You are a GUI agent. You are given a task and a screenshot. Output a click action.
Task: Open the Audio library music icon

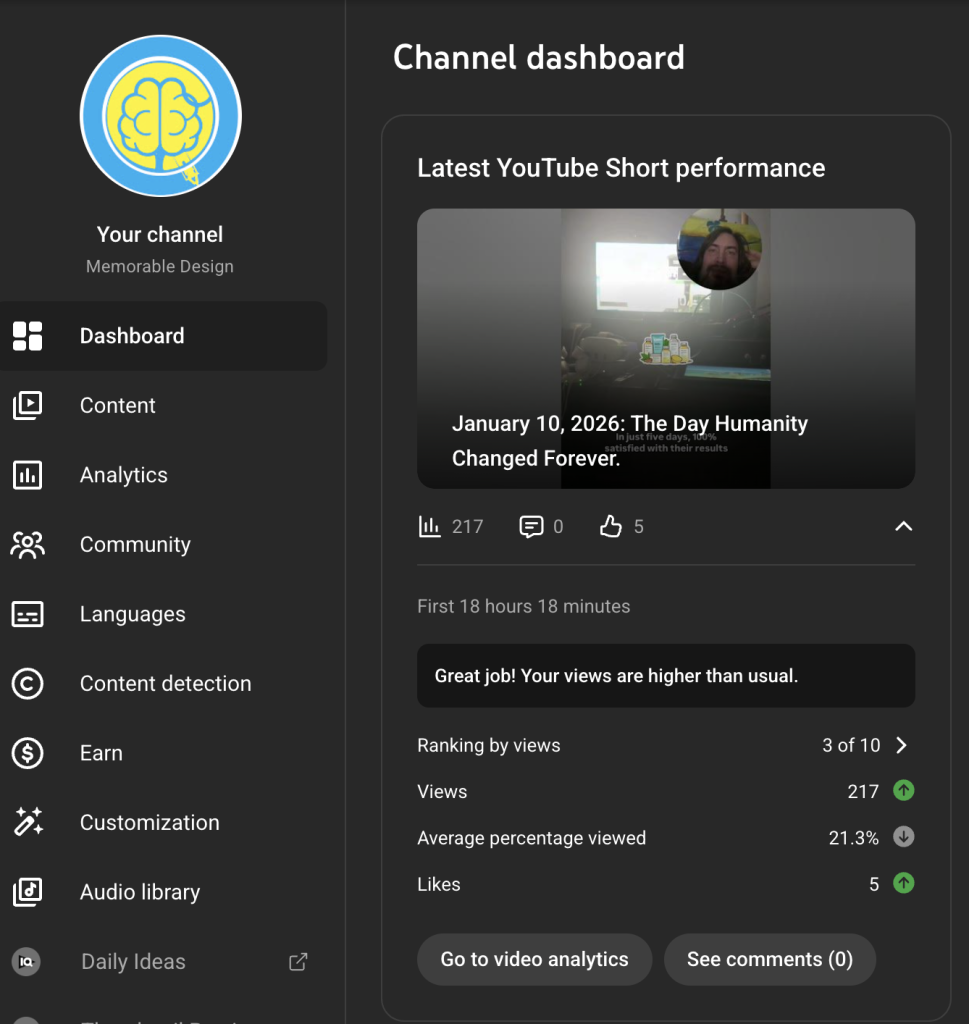point(27,892)
